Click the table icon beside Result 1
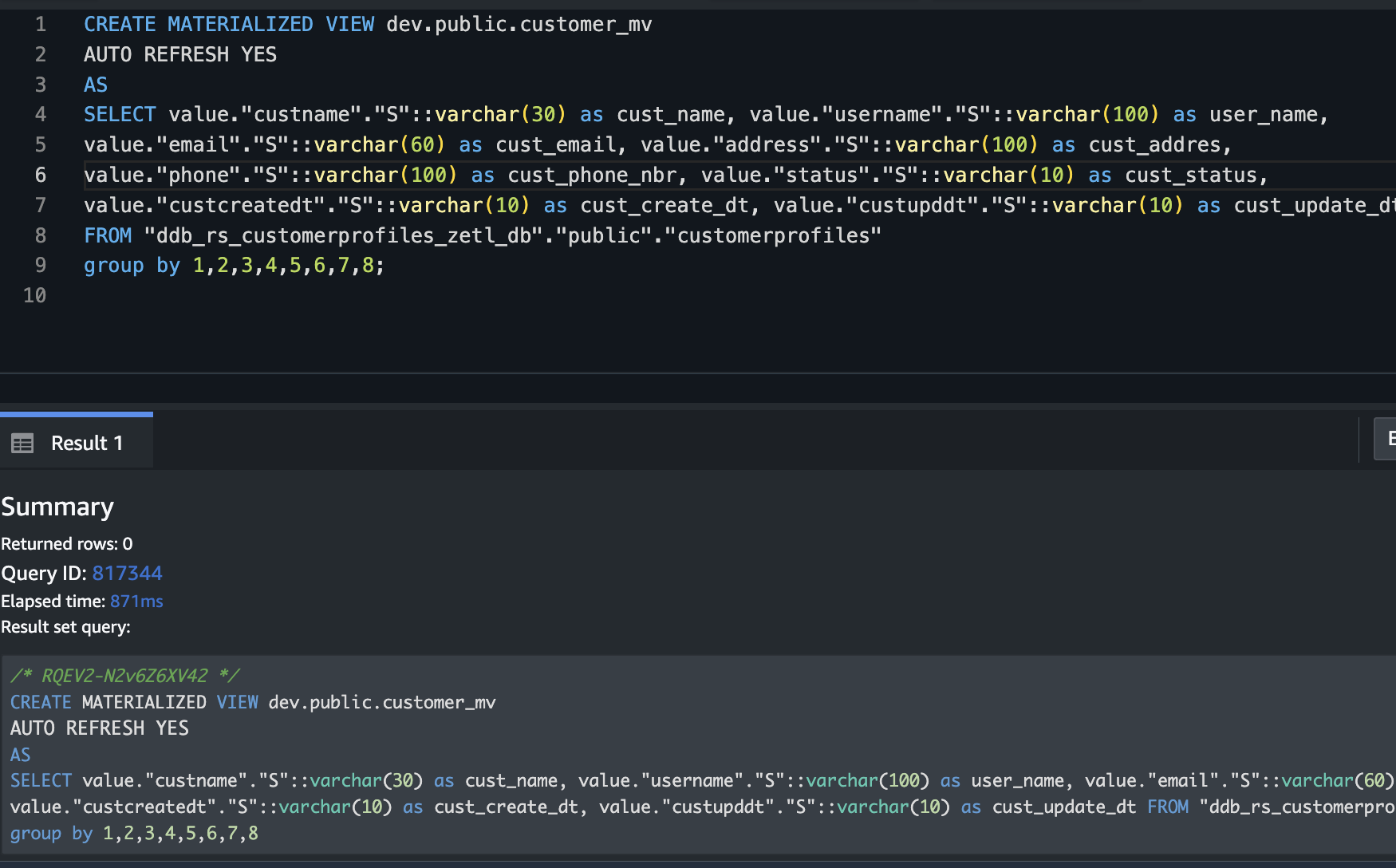The height and width of the screenshot is (868, 1396). (x=22, y=443)
